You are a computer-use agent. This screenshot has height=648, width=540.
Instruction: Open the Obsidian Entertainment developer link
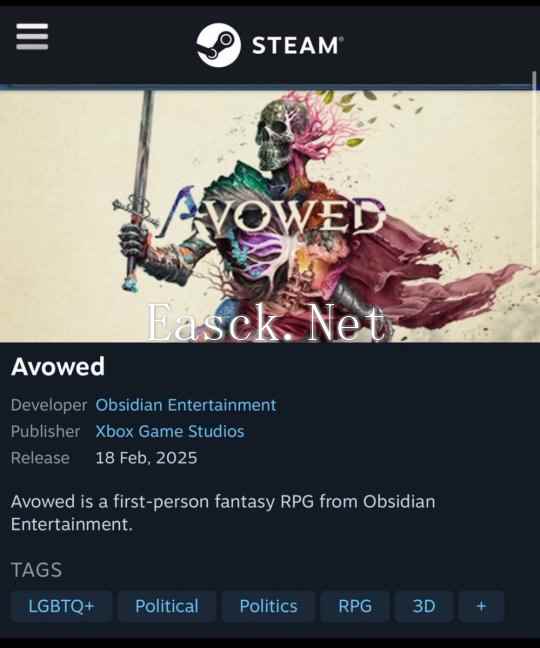(x=186, y=405)
